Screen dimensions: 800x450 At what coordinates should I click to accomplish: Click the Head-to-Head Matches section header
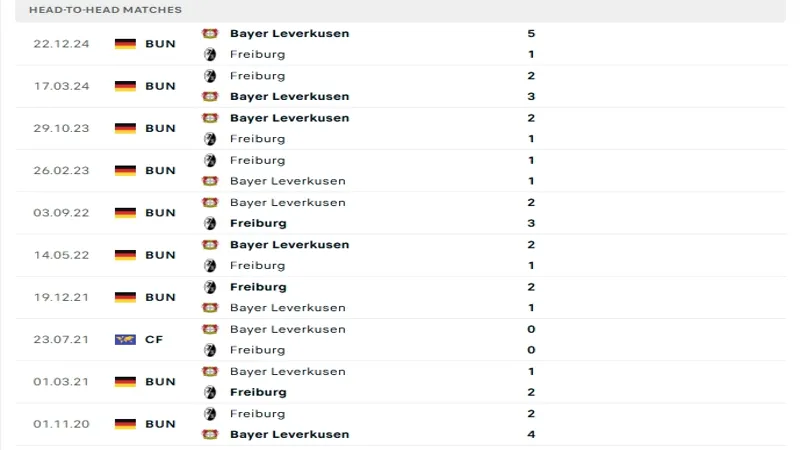[x=105, y=10]
